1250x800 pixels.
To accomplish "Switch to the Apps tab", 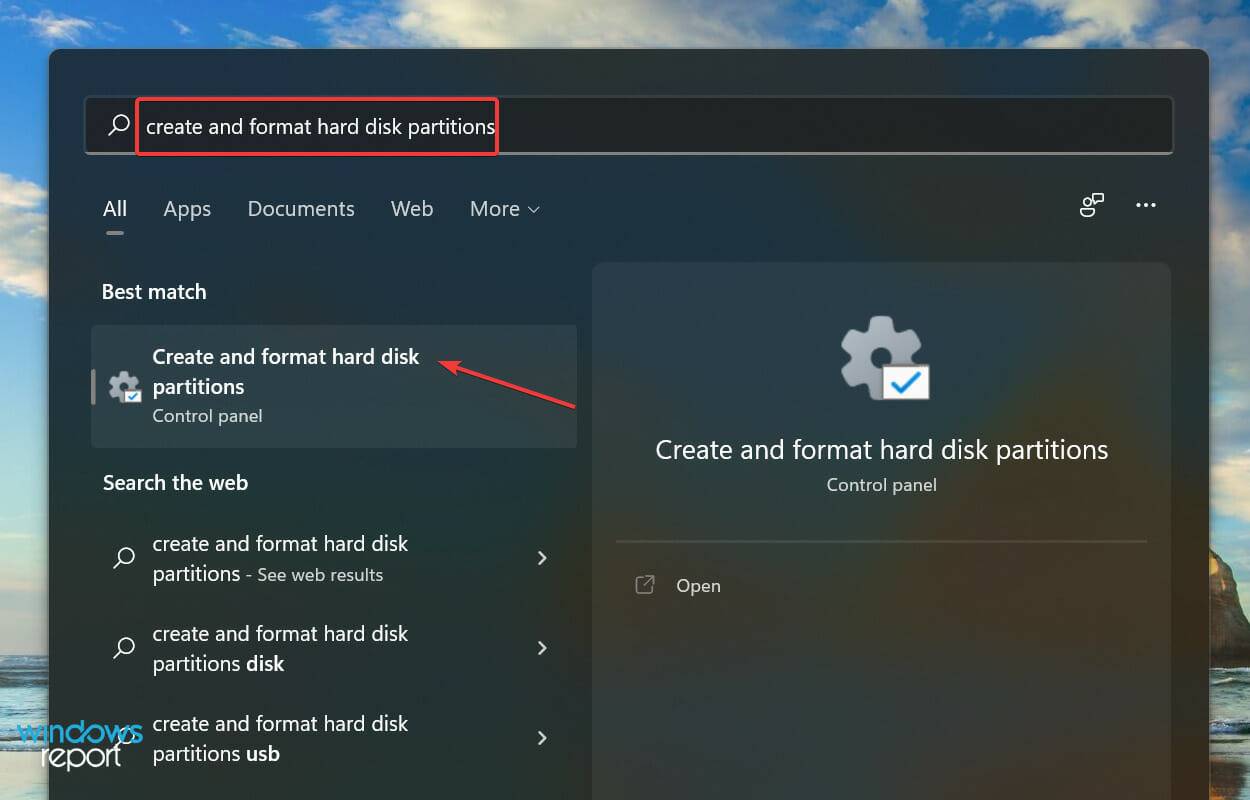I will 186,209.
